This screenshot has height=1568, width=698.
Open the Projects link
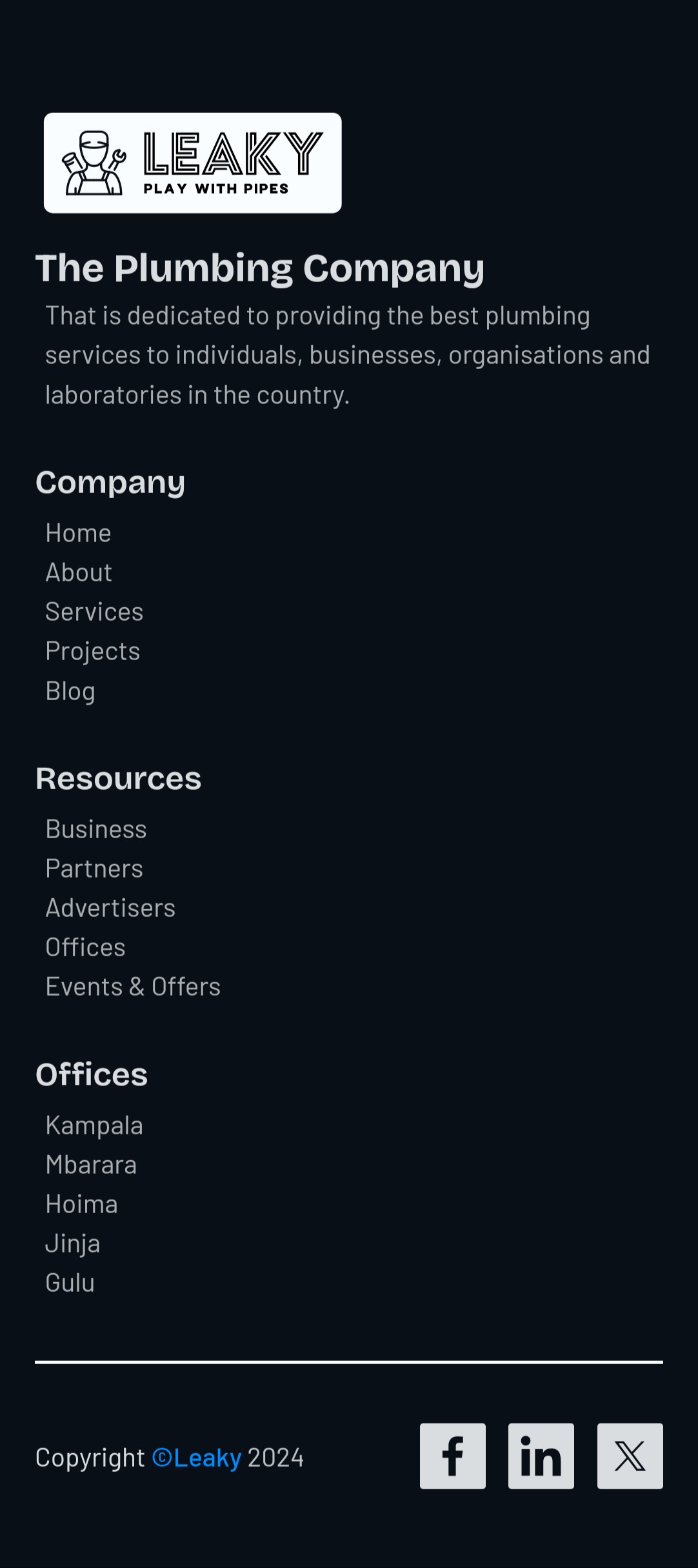click(93, 651)
